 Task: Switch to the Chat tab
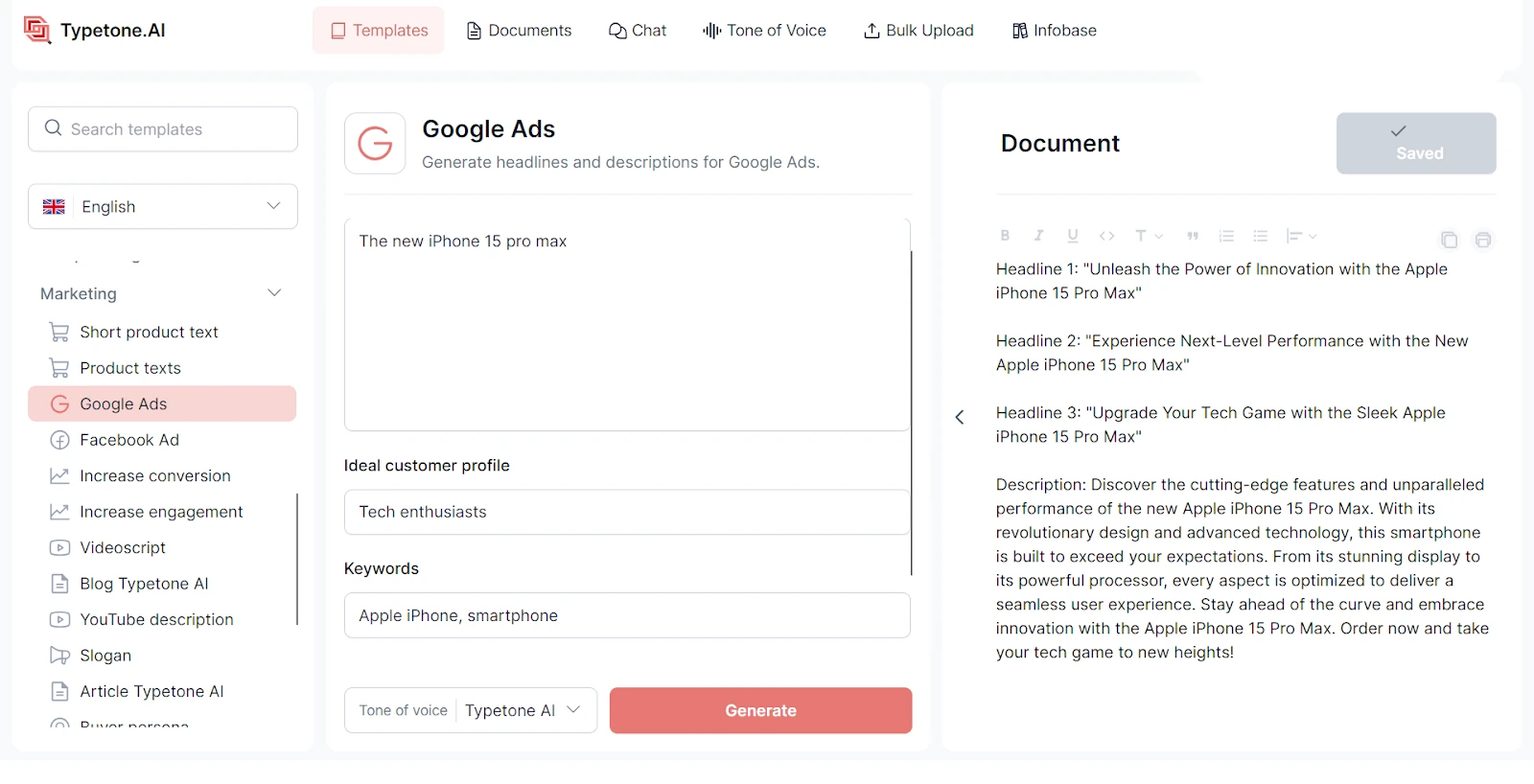pyautogui.click(x=638, y=31)
